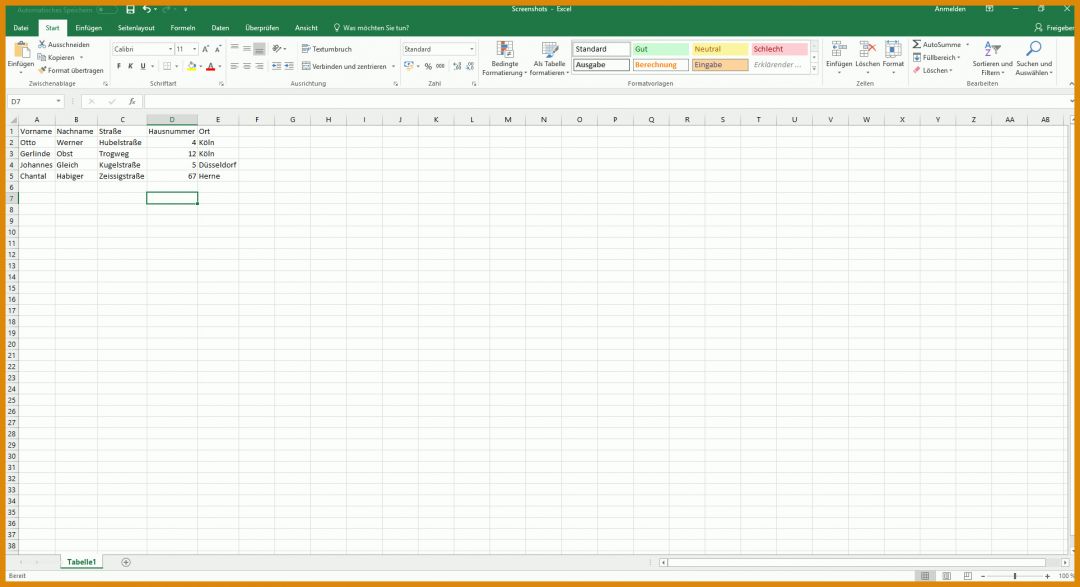Viewport: 1080px width, 587px height.
Task: Align text to the bottom
Action: point(259,48)
